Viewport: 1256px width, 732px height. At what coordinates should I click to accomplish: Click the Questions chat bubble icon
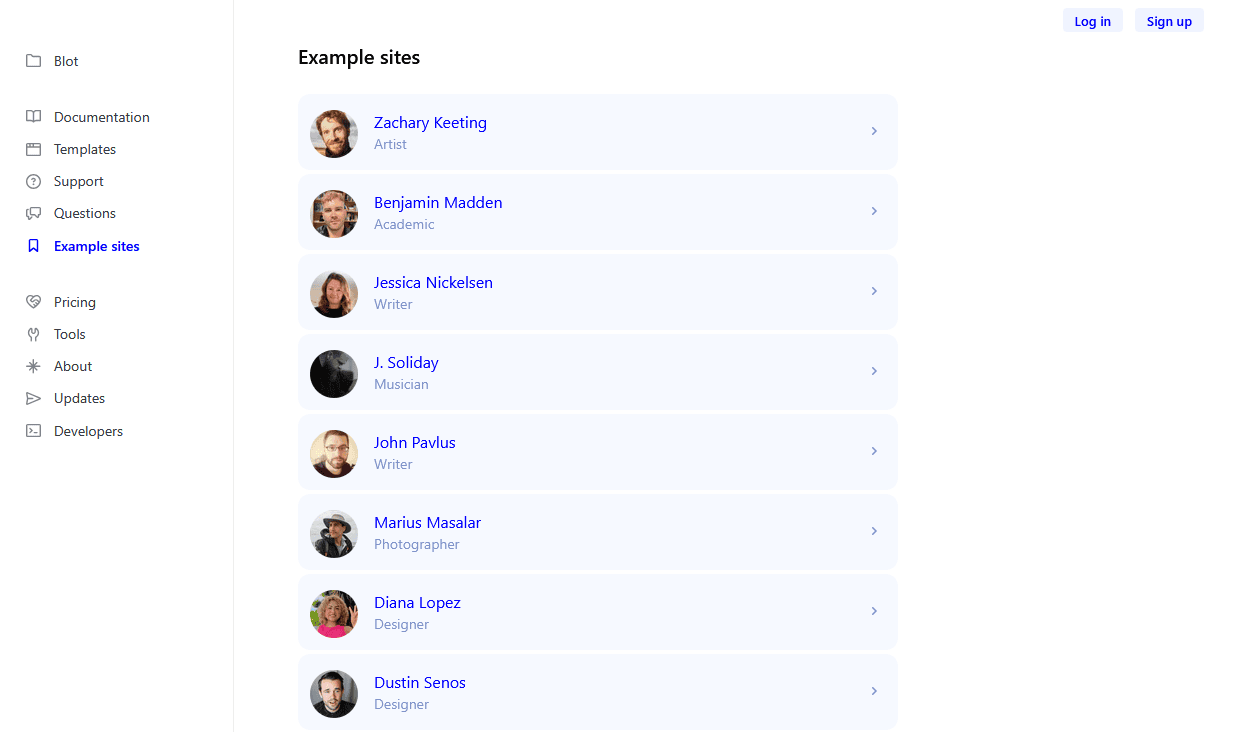(x=34, y=213)
